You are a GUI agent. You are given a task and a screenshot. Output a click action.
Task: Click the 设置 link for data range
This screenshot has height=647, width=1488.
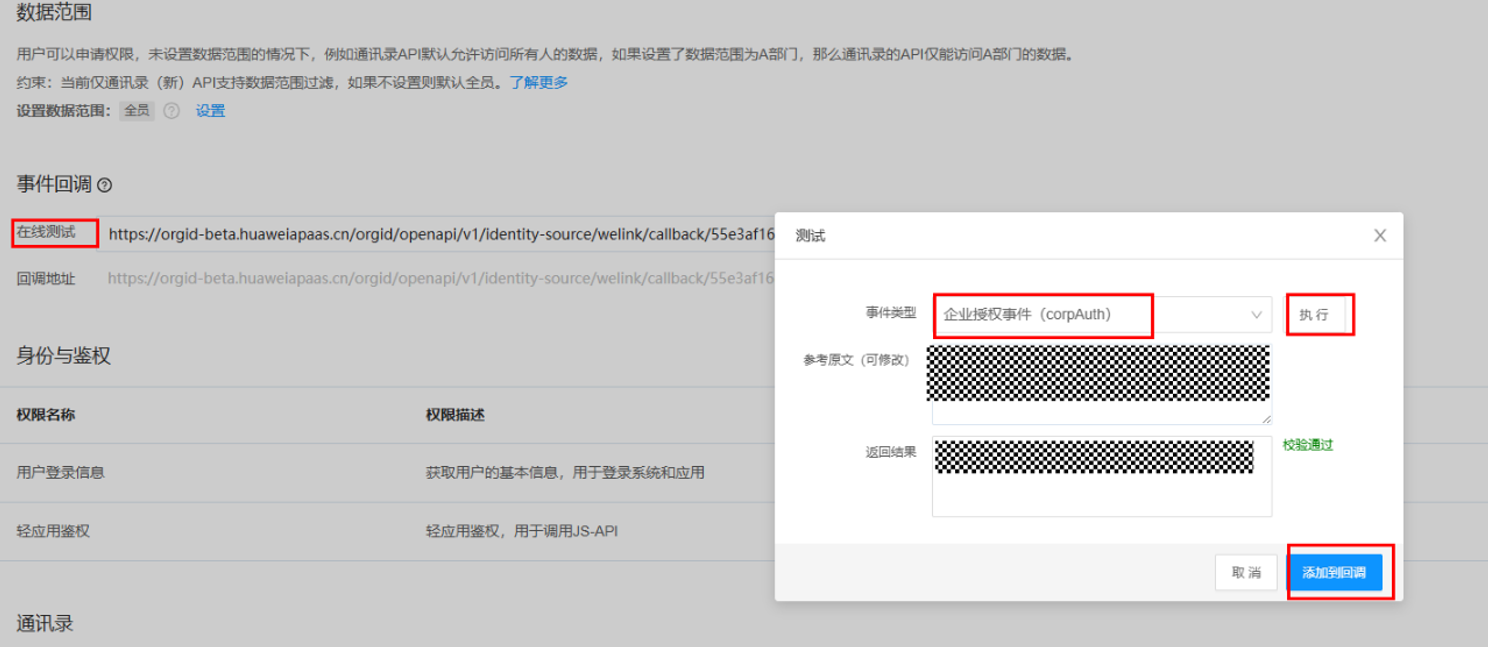(x=210, y=111)
